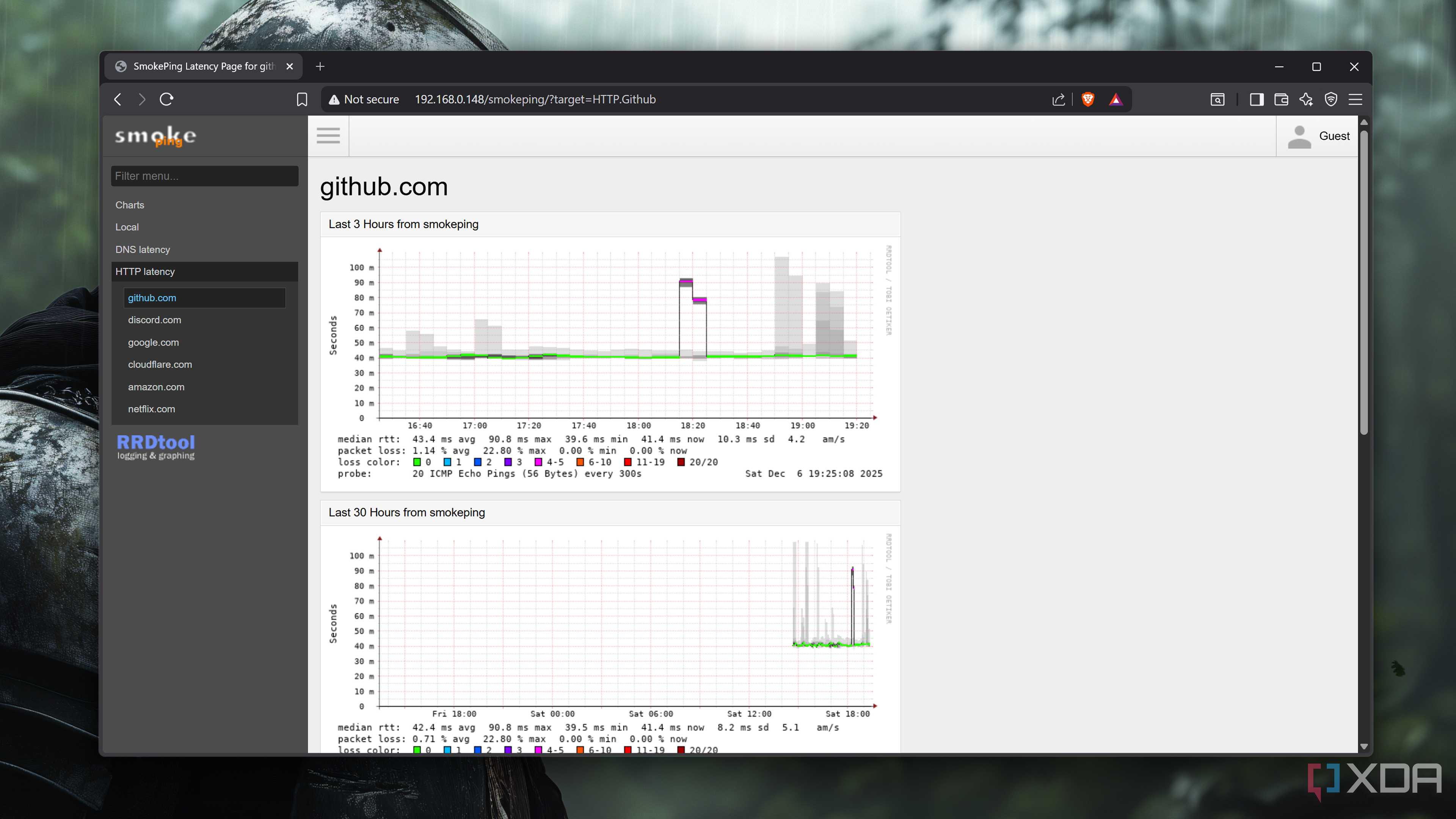Expand the DNS latency section

(x=143, y=249)
